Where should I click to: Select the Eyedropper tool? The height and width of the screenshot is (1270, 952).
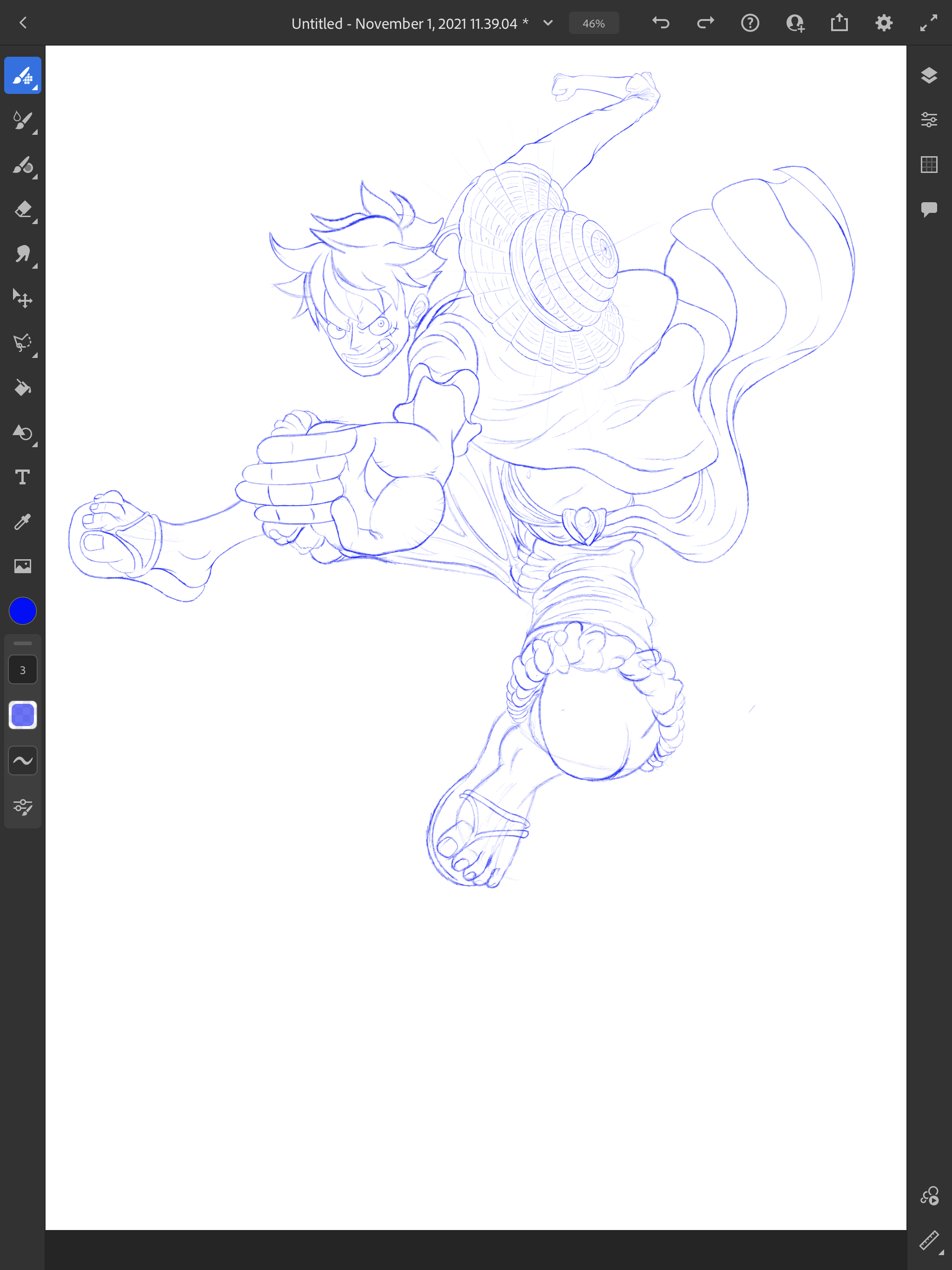[x=22, y=521]
